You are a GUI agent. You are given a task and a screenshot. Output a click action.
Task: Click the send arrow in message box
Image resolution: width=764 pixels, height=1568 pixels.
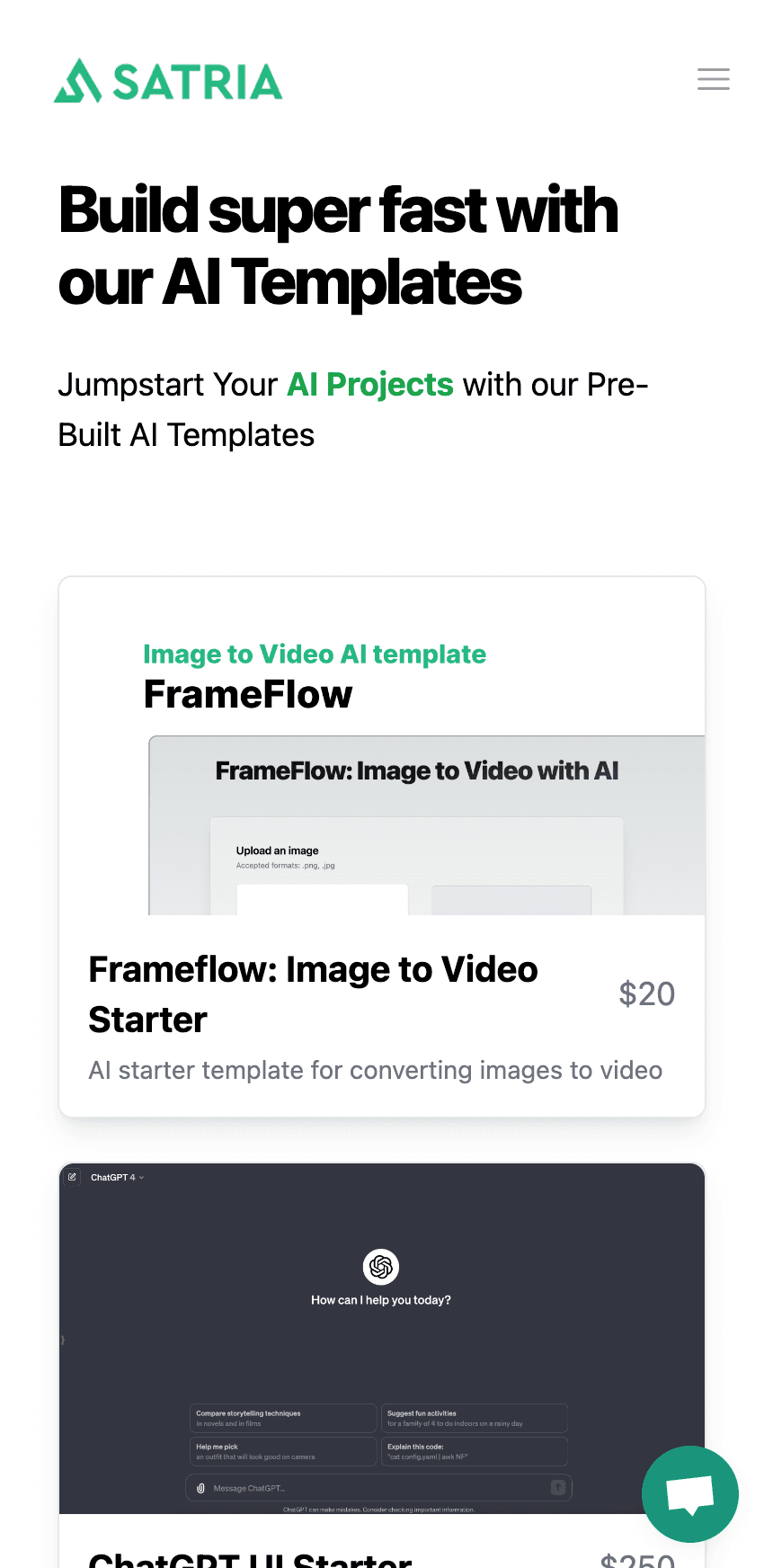pos(557,1487)
